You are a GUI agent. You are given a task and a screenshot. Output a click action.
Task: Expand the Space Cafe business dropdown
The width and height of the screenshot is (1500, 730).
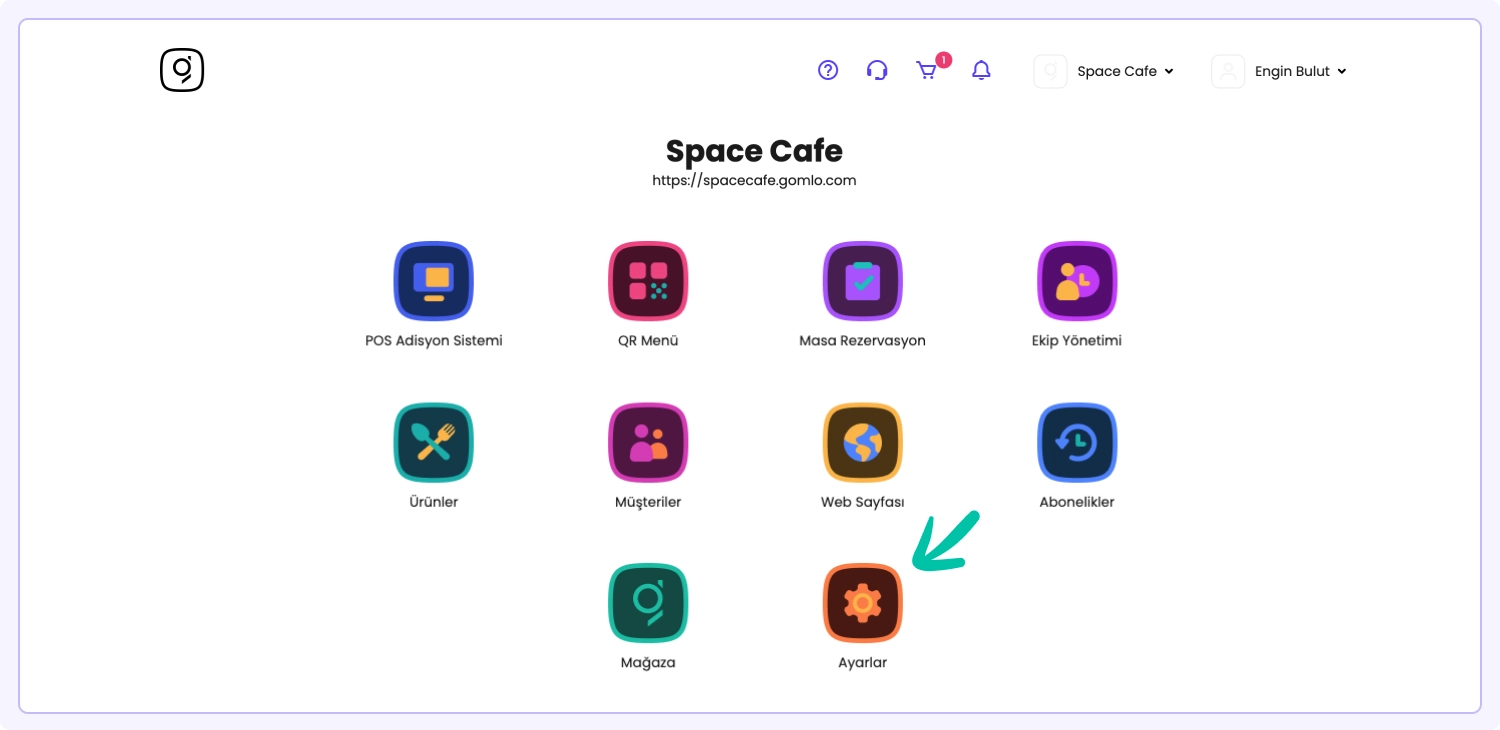[x=1125, y=71]
